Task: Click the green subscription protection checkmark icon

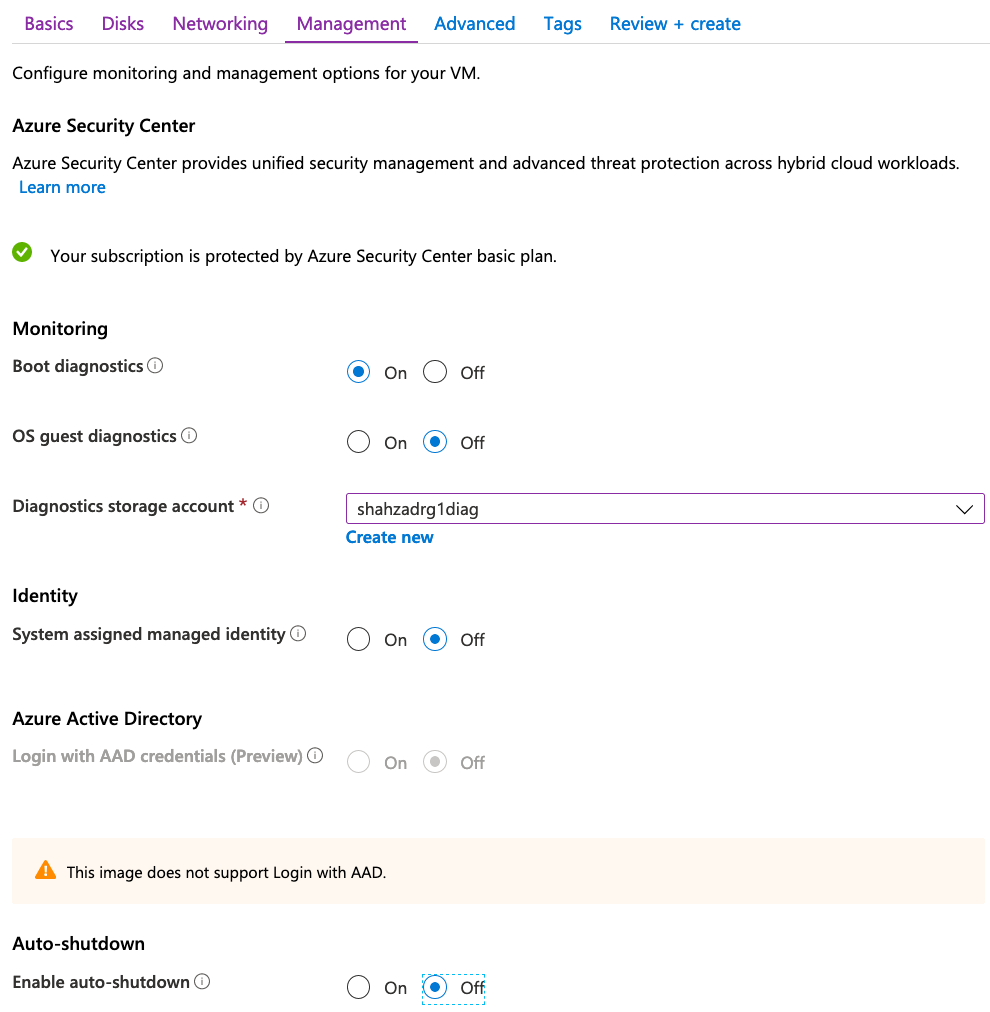Action: click(x=22, y=251)
